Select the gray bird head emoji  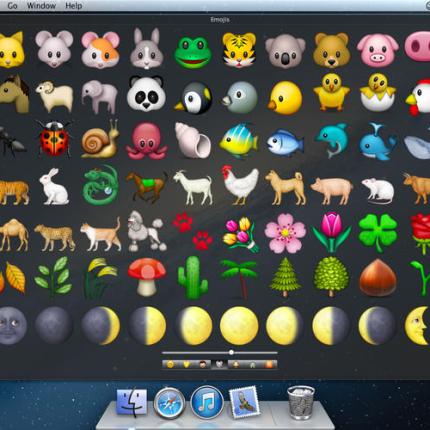point(239,97)
